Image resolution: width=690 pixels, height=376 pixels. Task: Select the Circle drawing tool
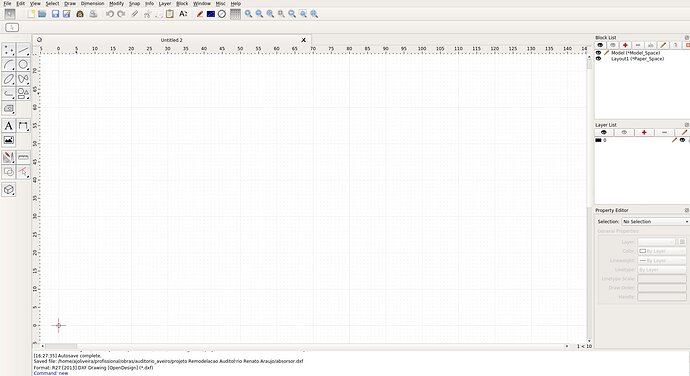click(x=23, y=65)
